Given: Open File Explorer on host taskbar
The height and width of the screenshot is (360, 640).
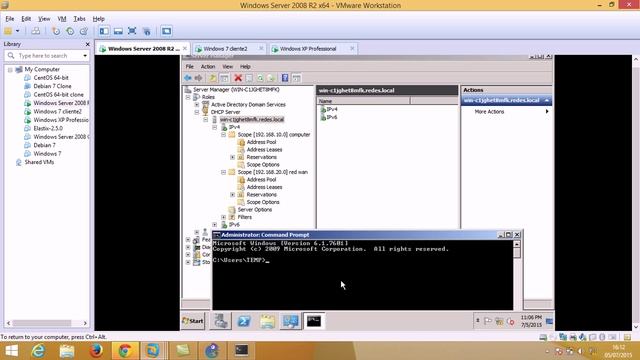Looking at the screenshot, I should coord(67,351).
